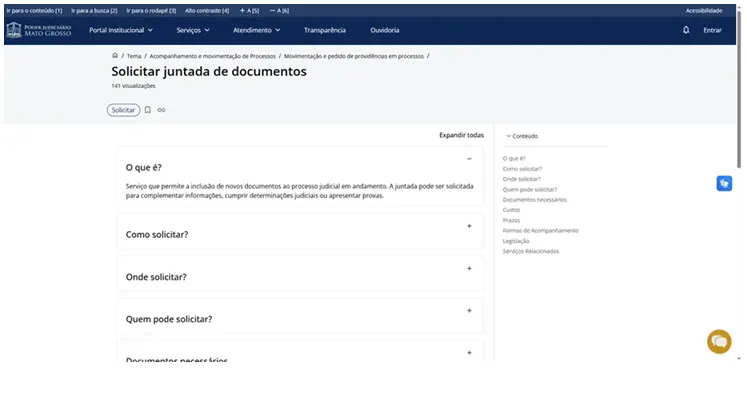747x410 pixels.
Task: Click the 'Expandir todas' link
Action: point(461,135)
